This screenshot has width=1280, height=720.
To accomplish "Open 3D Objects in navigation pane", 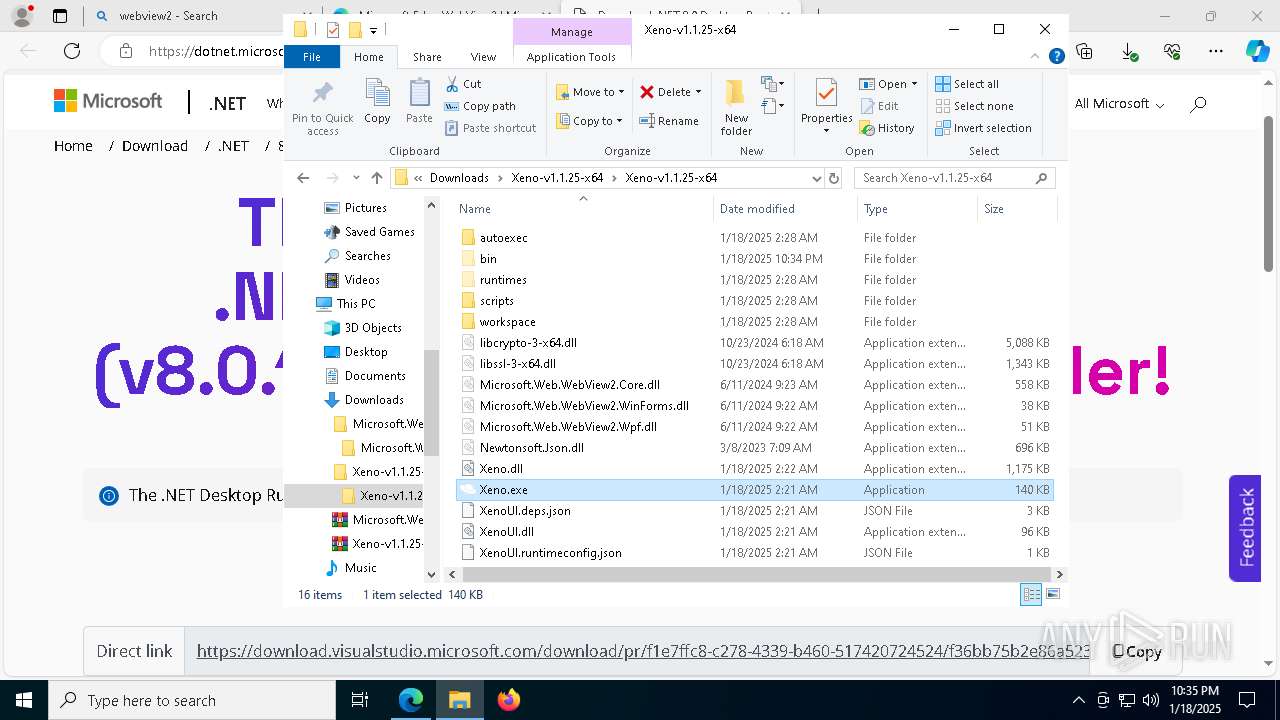I will [x=373, y=328].
